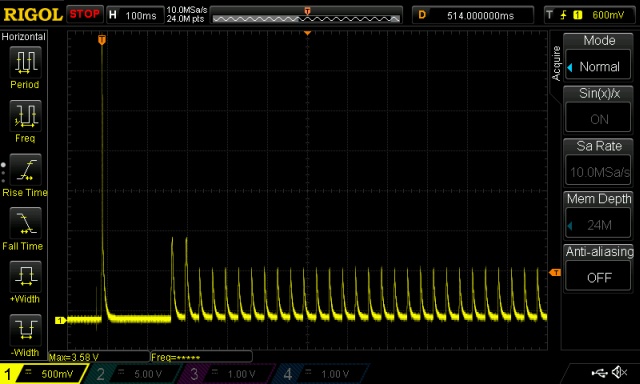Viewport: 640px width, 384px height.
Task: Click the 24.0M pts memory text
Action: tap(185, 19)
